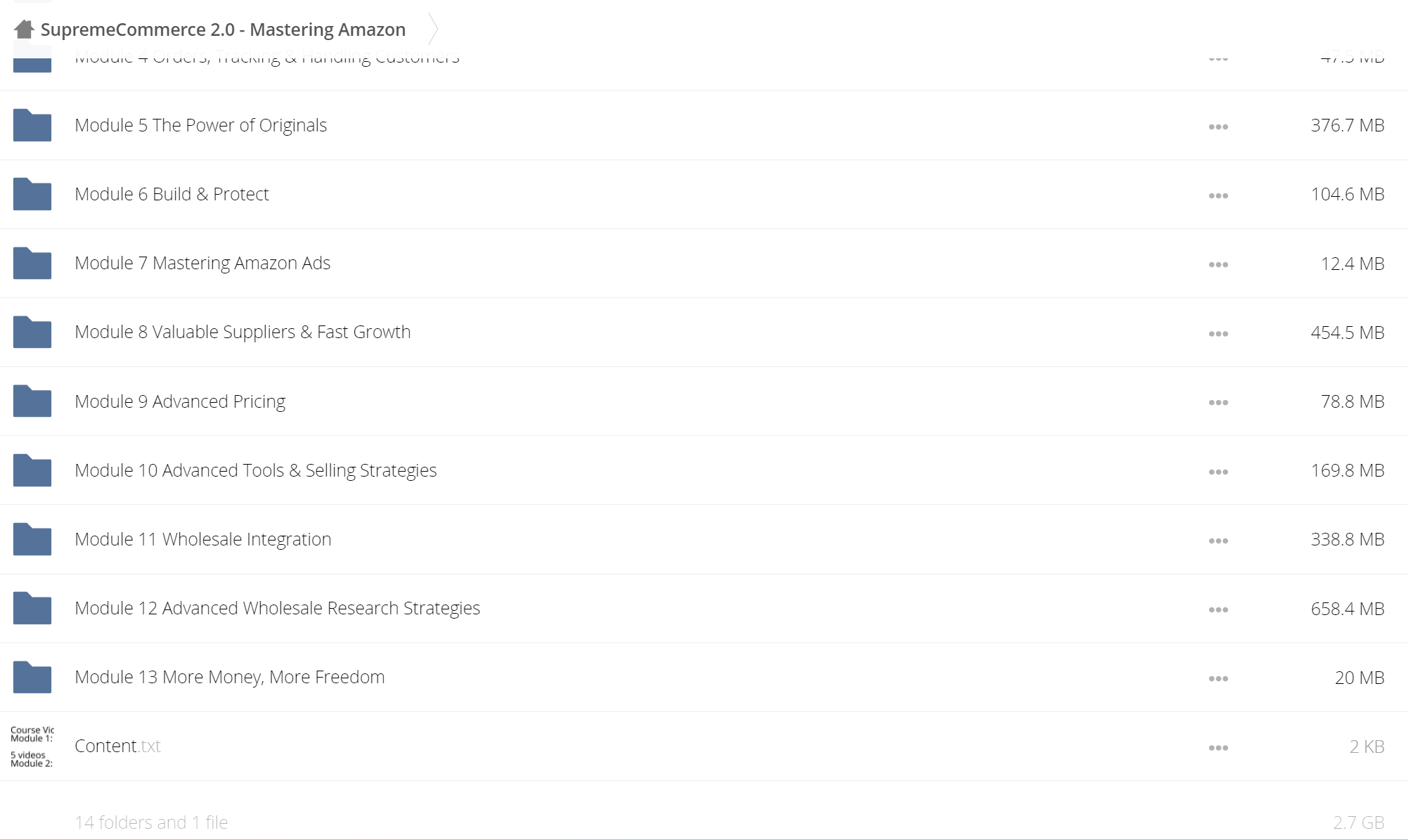Screen dimensions: 1408x840
Task: Click the Content.txt file thumbnail
Action: click(32, 747)
